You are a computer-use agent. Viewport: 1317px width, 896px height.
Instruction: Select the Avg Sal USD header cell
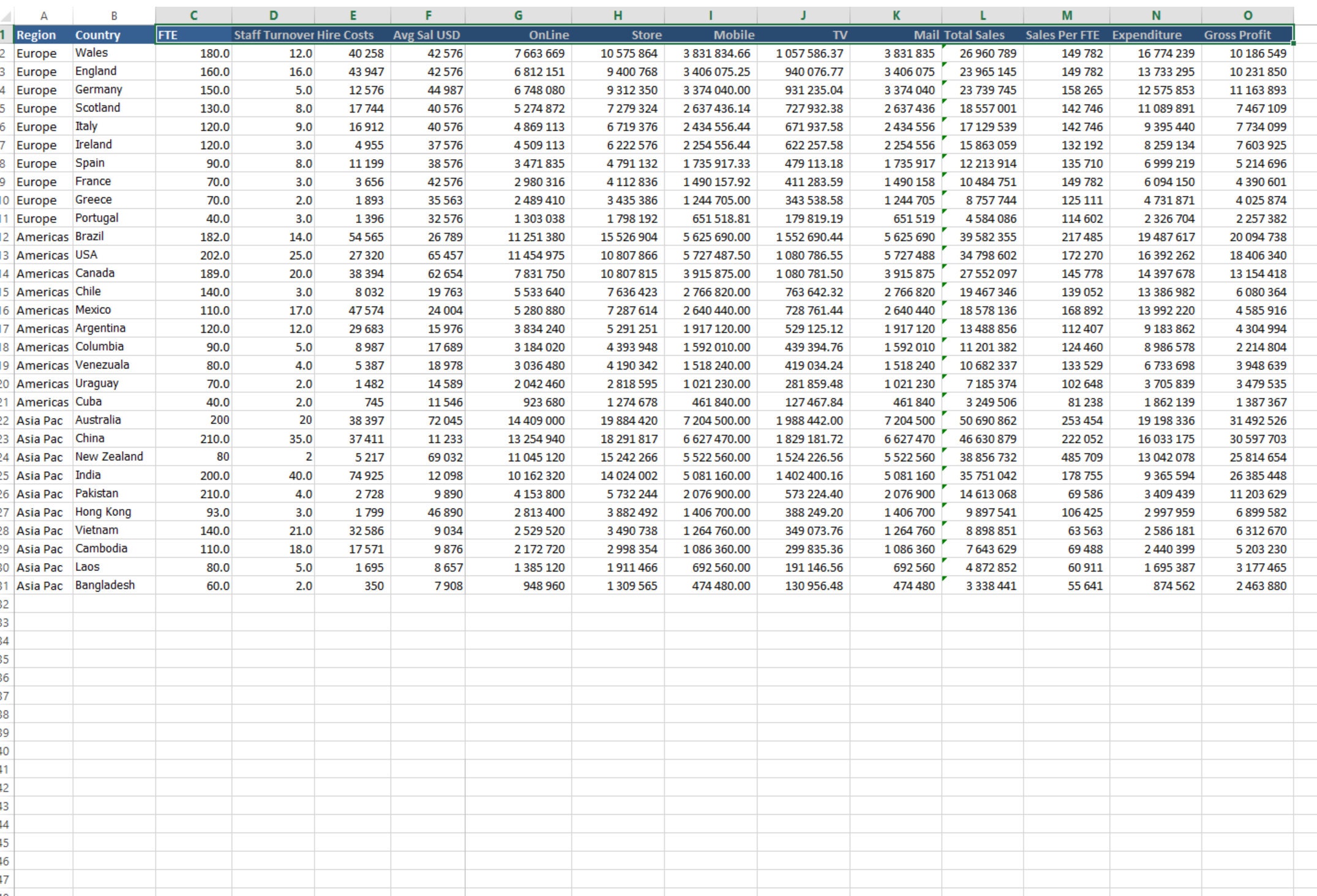[x=428, y=35]
